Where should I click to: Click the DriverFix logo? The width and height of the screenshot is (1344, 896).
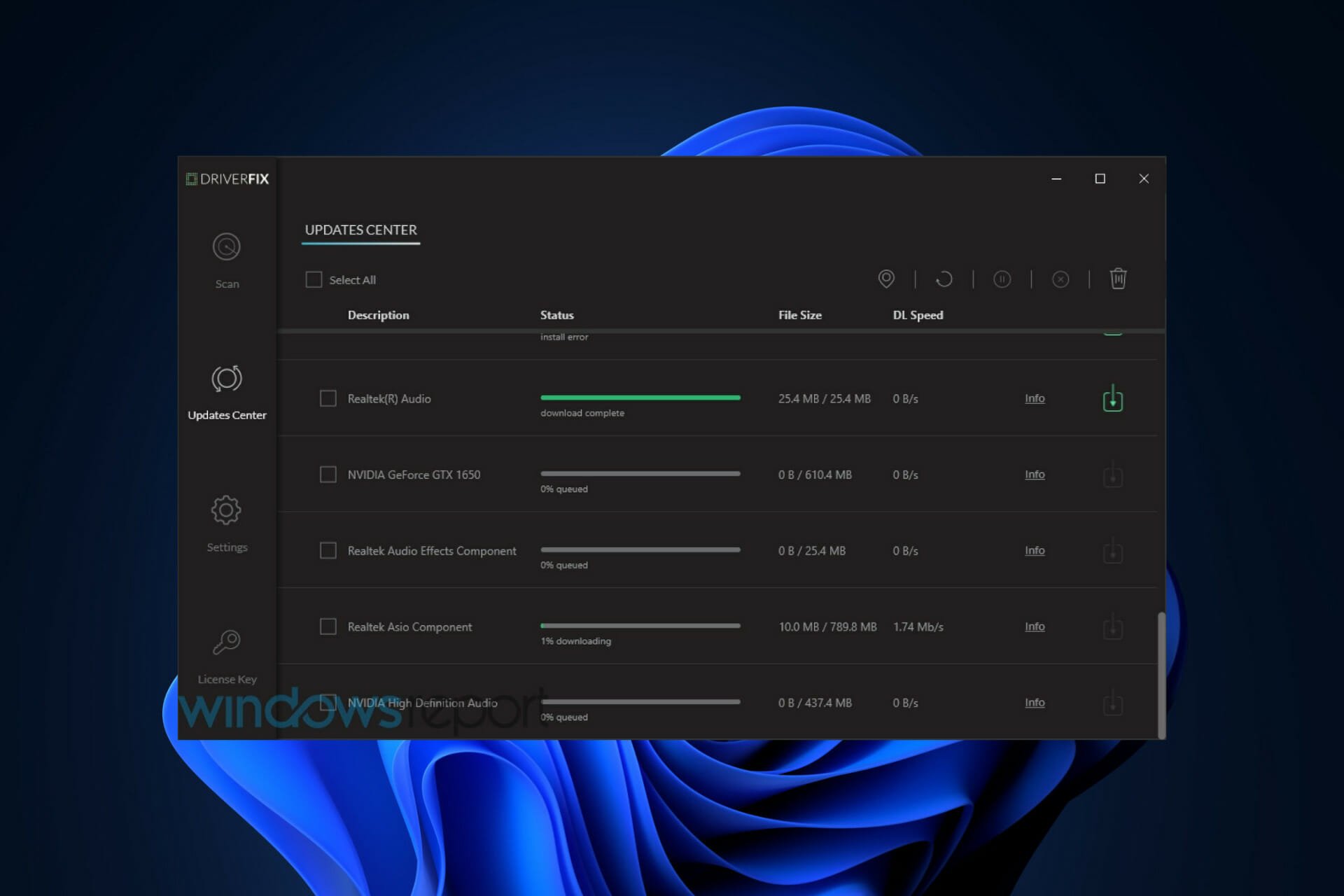click(227, 179)
